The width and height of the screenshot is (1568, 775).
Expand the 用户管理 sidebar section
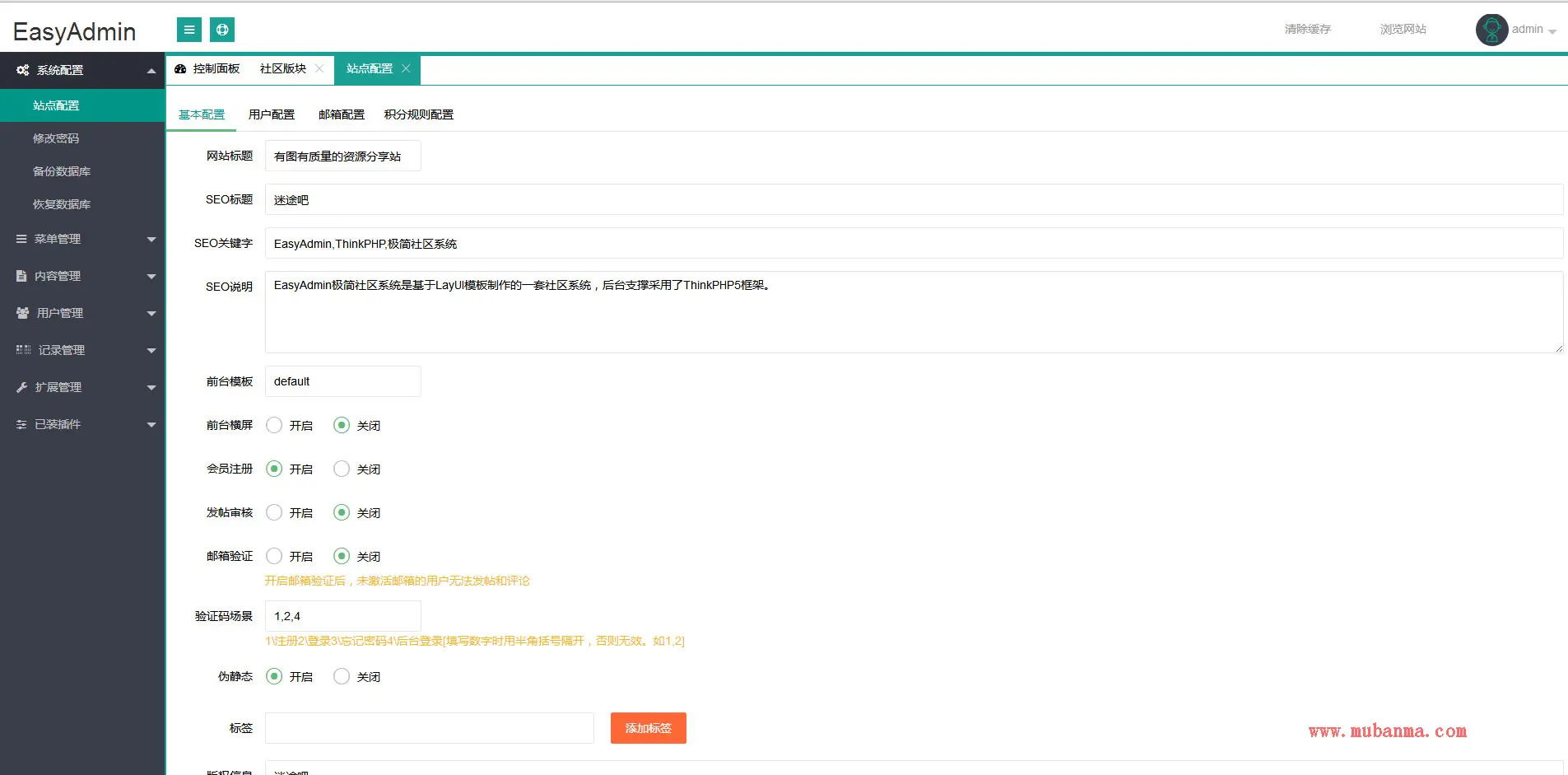[82, 313]
